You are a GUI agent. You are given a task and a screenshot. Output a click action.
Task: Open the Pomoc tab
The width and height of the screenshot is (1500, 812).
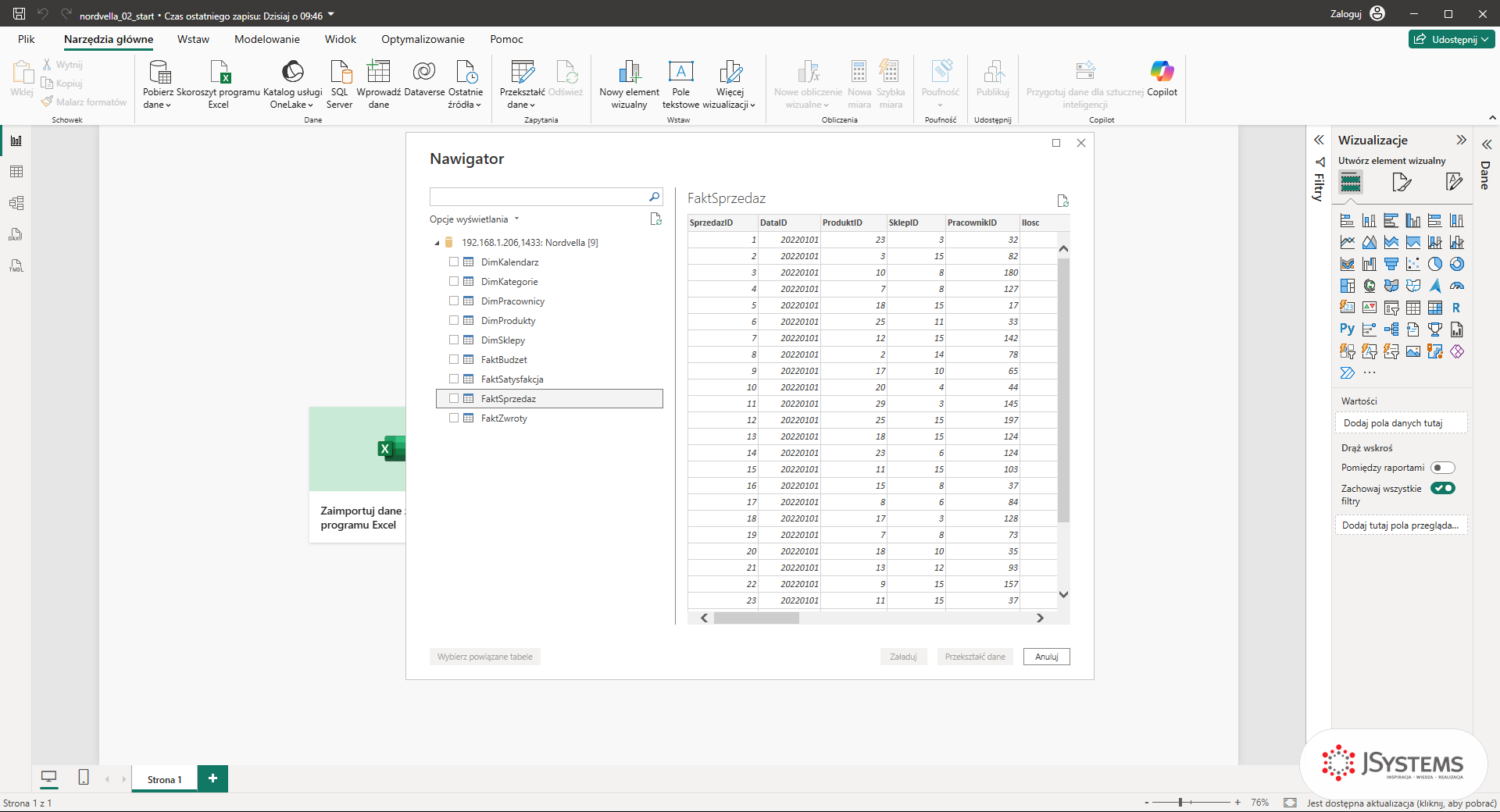tap(507, 39)
